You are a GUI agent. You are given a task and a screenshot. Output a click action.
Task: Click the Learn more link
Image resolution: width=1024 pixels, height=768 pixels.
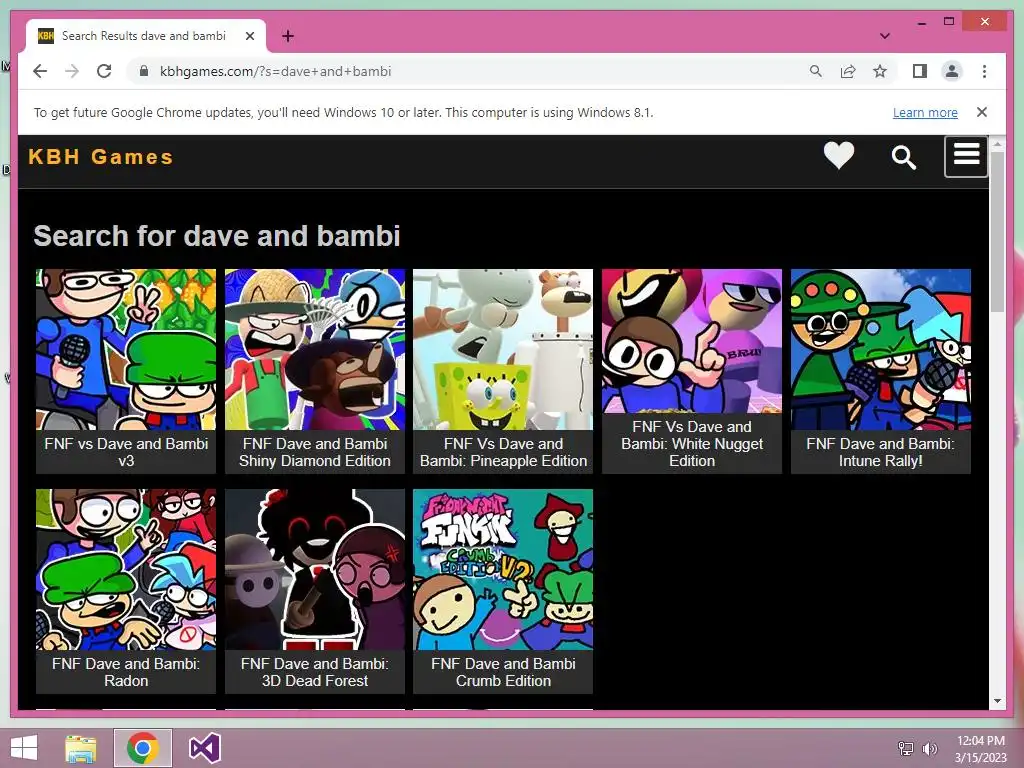click(x=925, y=112)
